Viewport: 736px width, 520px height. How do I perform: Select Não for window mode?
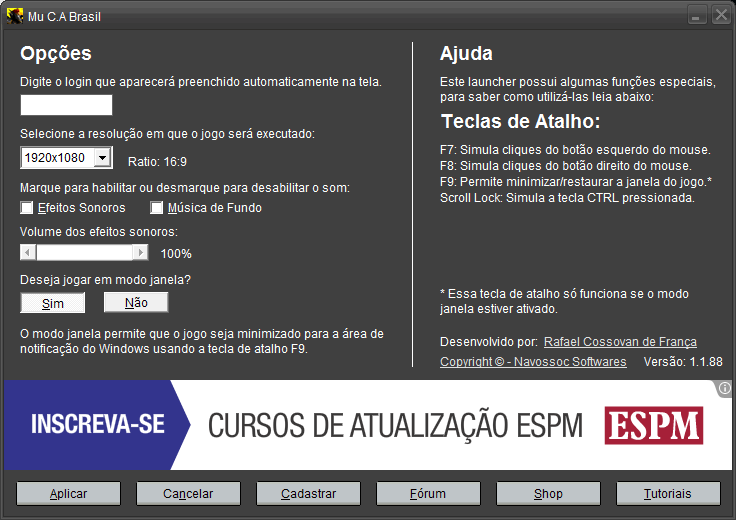(136, 303)
